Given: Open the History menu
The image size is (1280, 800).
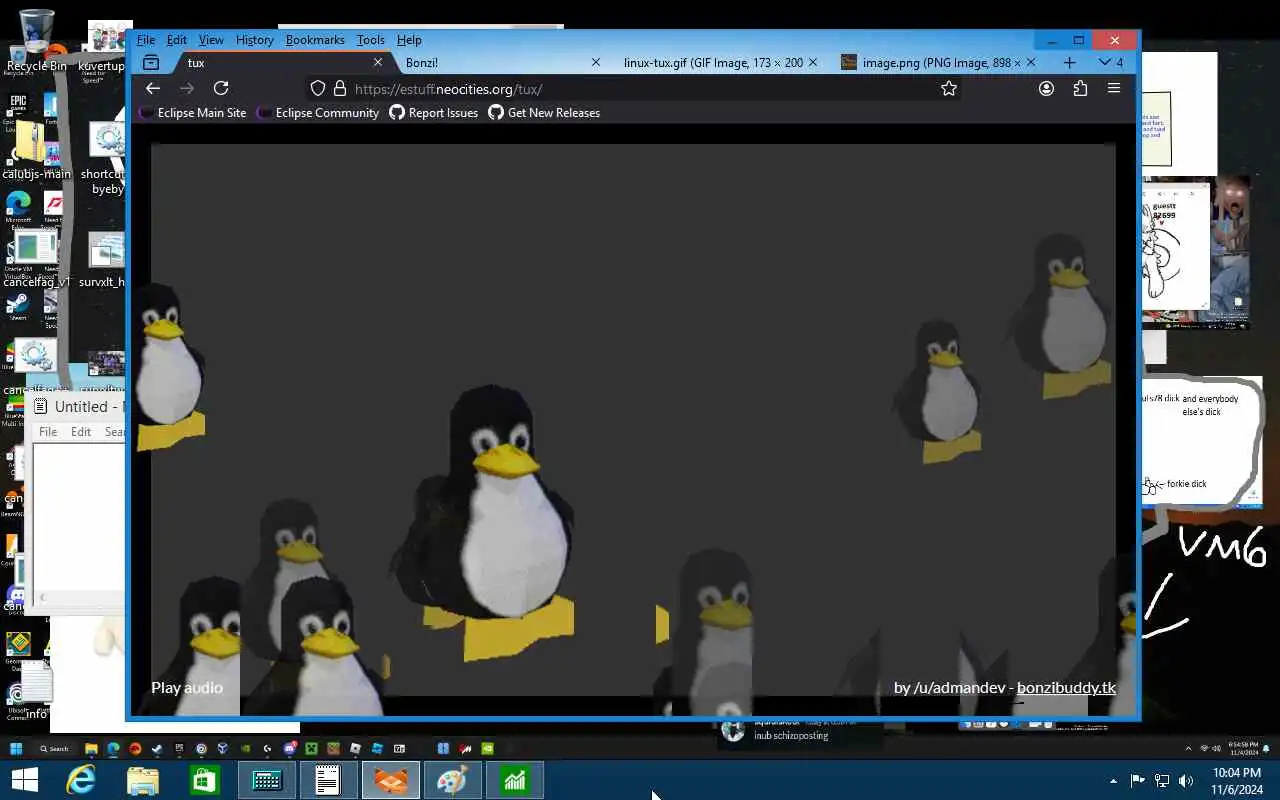Looking at the screenshot, I should 254,40.
